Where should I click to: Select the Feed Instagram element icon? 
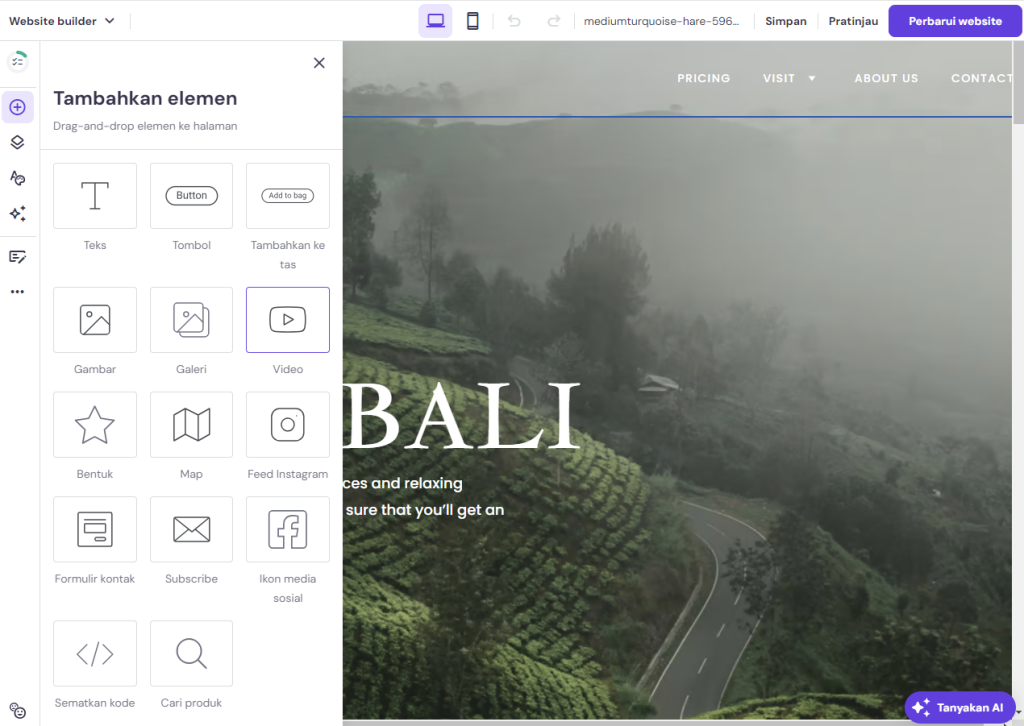(287, 424)
